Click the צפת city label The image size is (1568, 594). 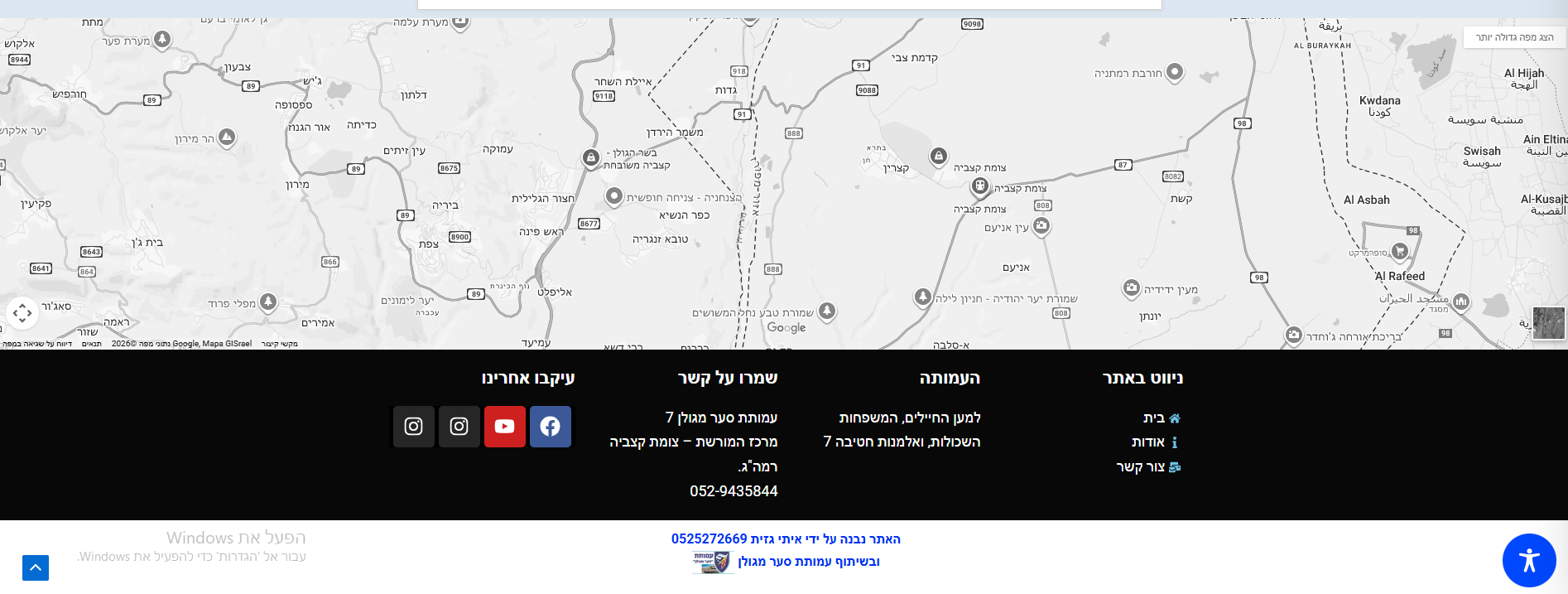pos(429,244)
